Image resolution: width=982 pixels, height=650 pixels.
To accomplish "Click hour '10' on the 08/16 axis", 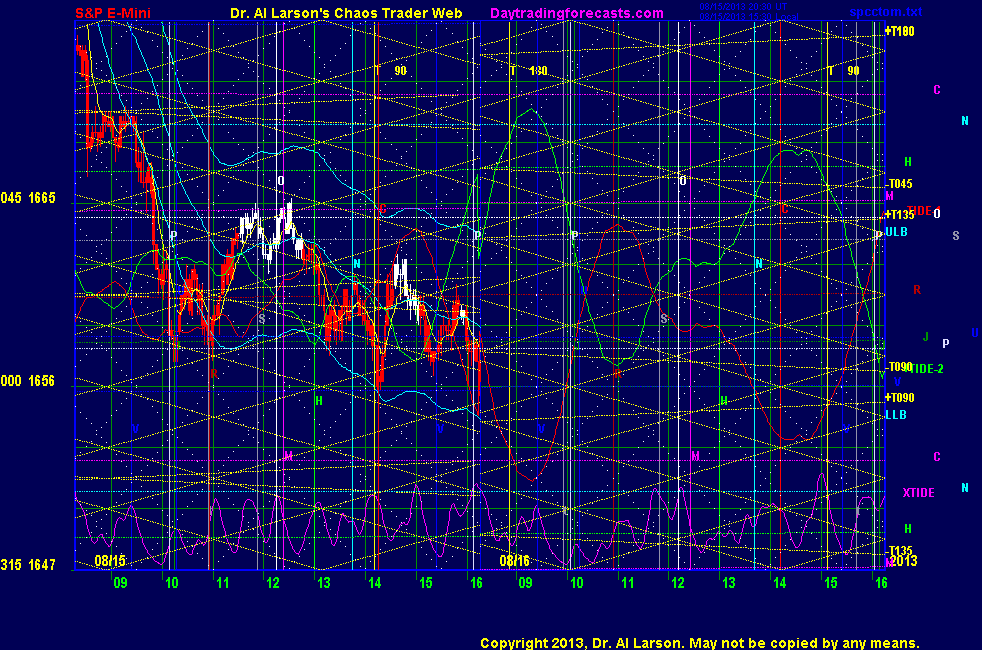I will pyautogui.click(x=577, y=583).
